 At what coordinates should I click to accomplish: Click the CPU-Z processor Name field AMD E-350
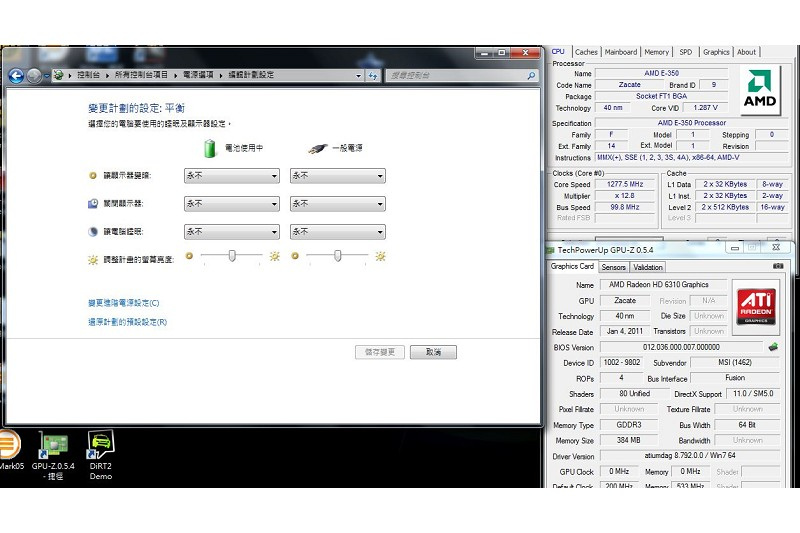(662, 73)
